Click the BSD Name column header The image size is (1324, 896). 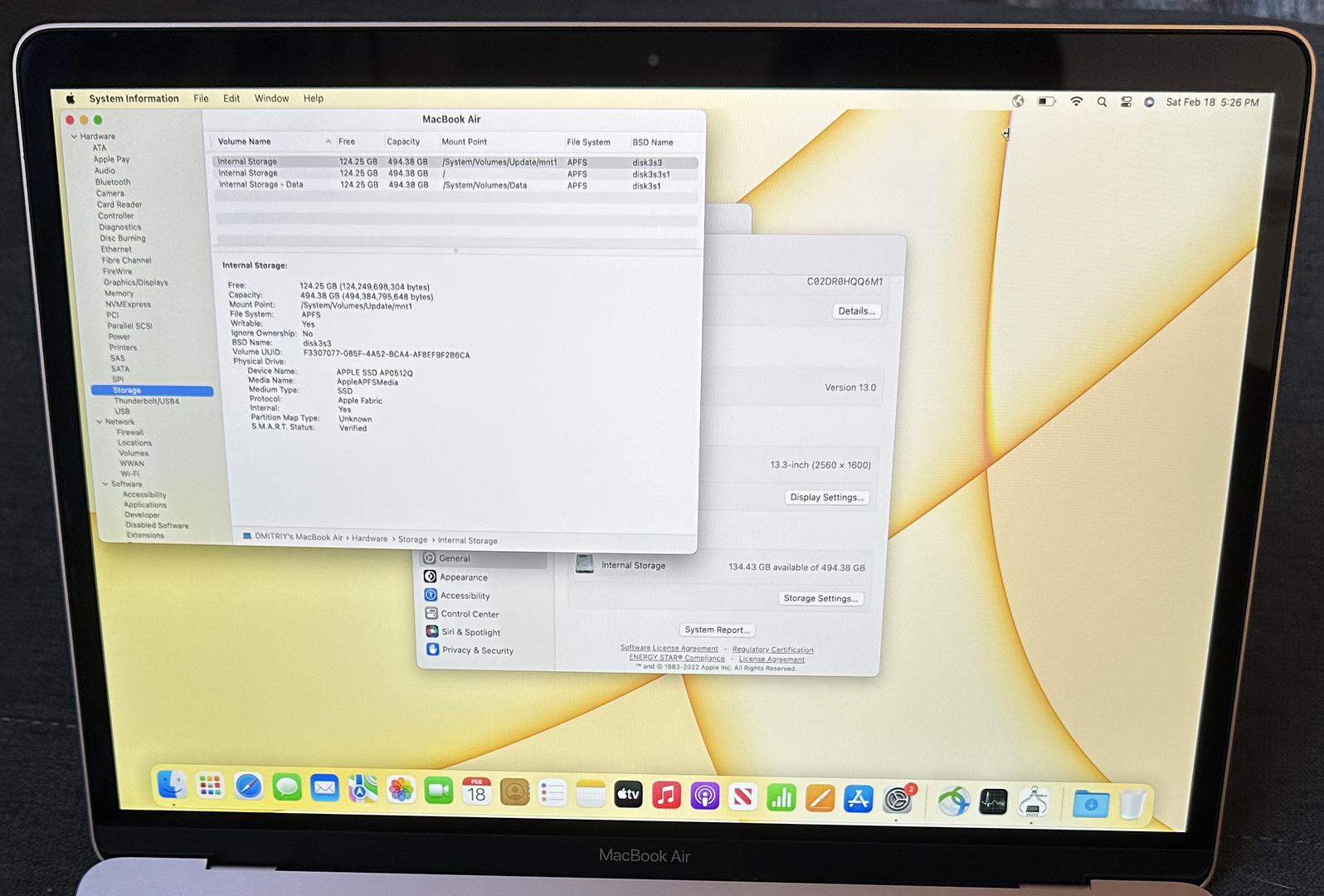(x=653, y=142)
